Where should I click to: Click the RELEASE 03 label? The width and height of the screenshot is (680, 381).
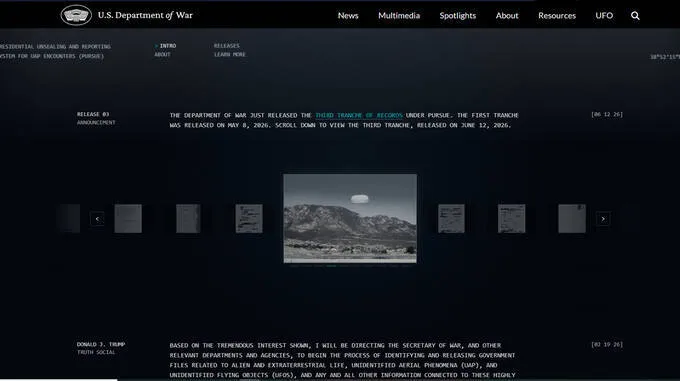[93, 114]
